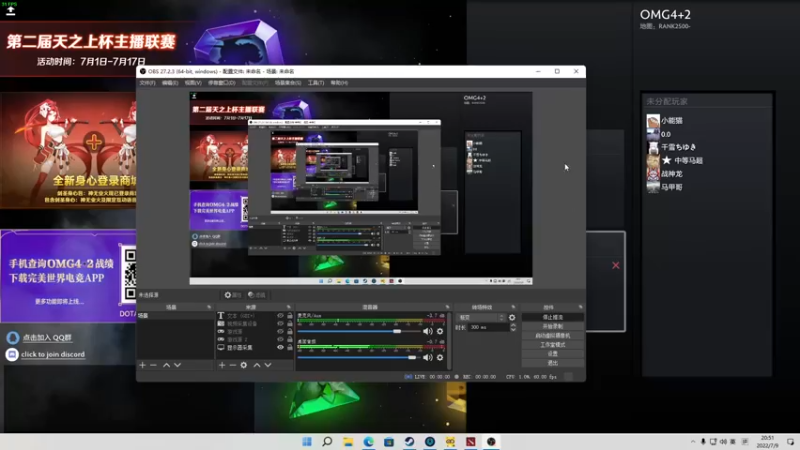Screen dimensions: 800x450
Task: Move the scene up with the arrow
Action: [166, 365]
